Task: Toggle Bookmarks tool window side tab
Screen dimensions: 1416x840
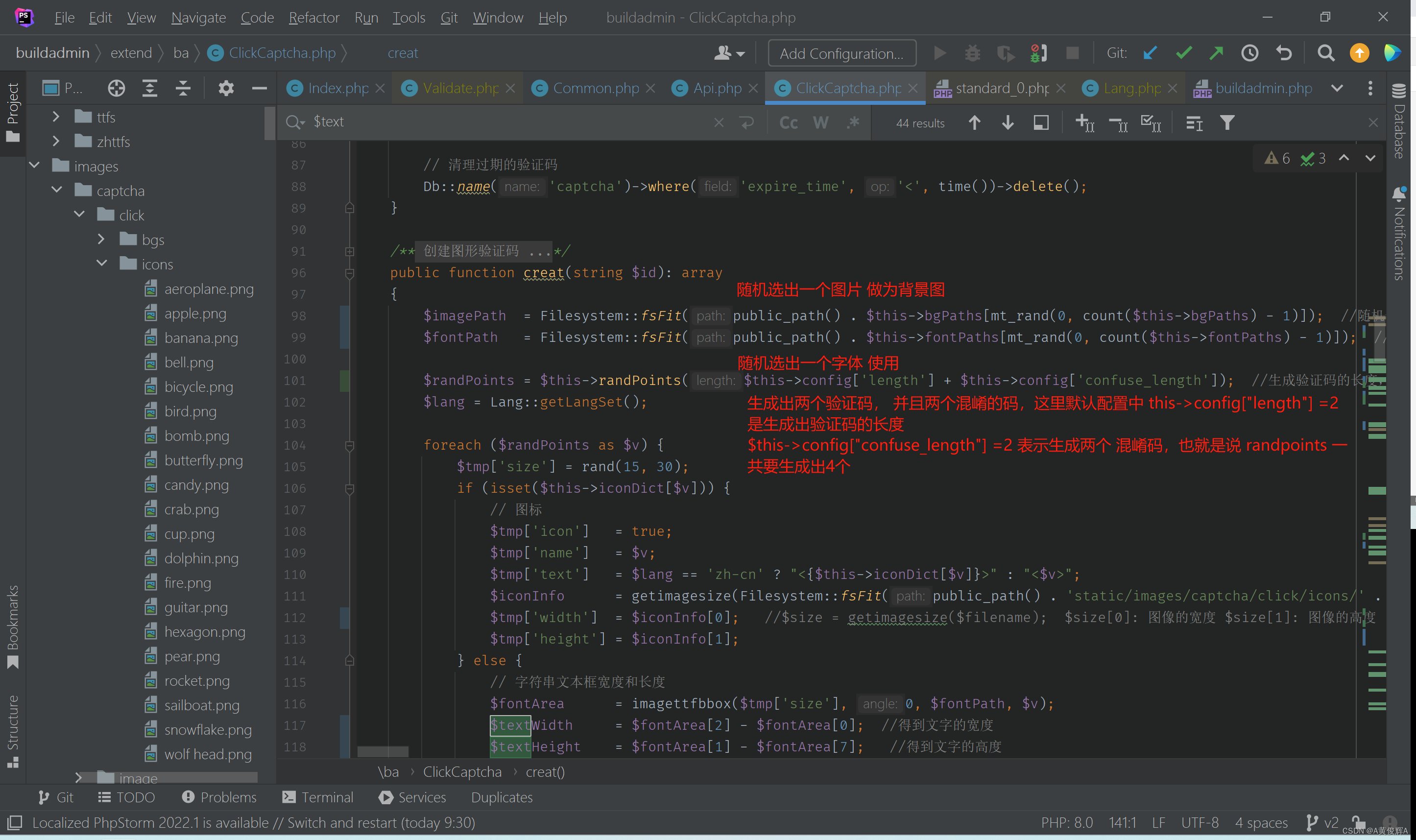Action: 12,627
